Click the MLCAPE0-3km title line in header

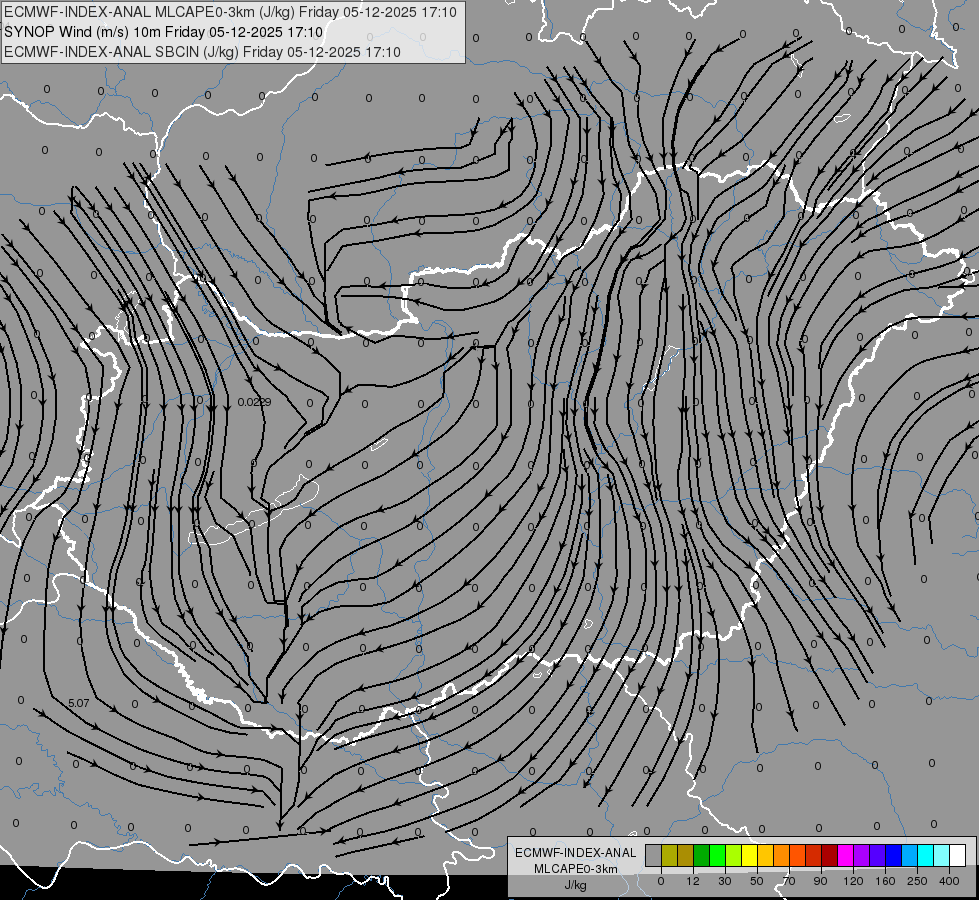[230, 12]
